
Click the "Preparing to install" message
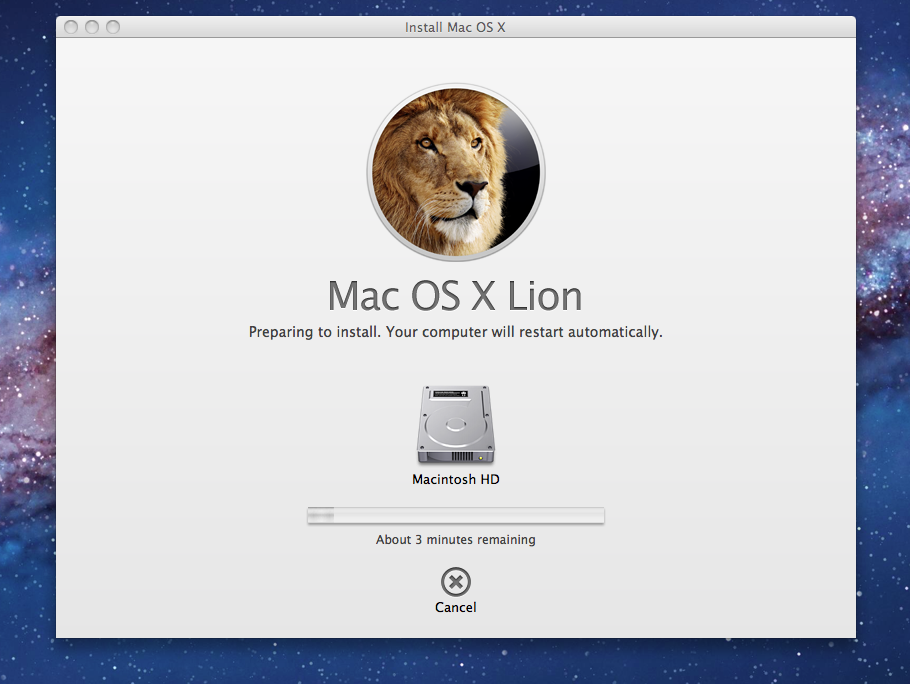click(x=456, y=332)
